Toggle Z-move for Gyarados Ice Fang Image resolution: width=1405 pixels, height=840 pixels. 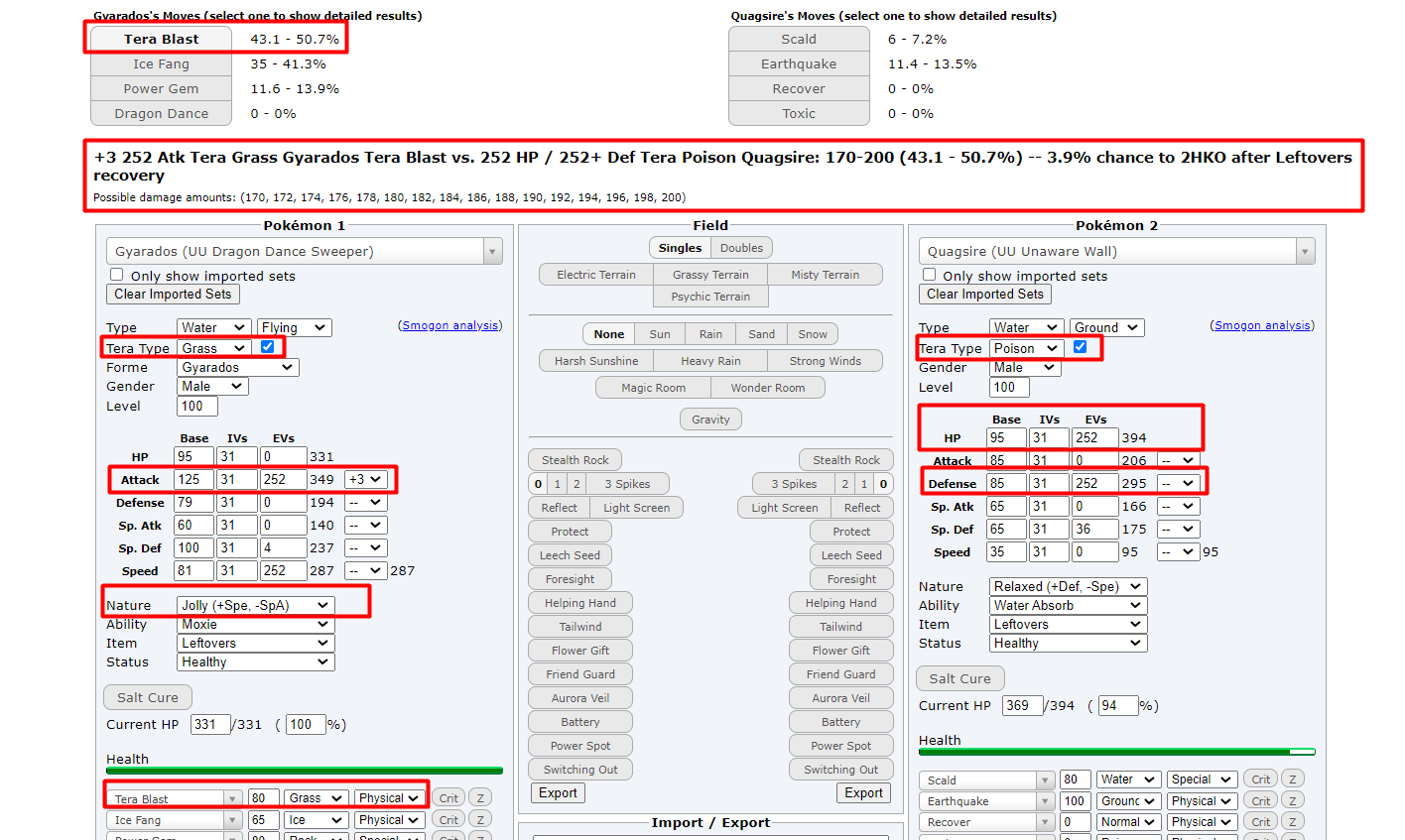[x=480, y=820]
